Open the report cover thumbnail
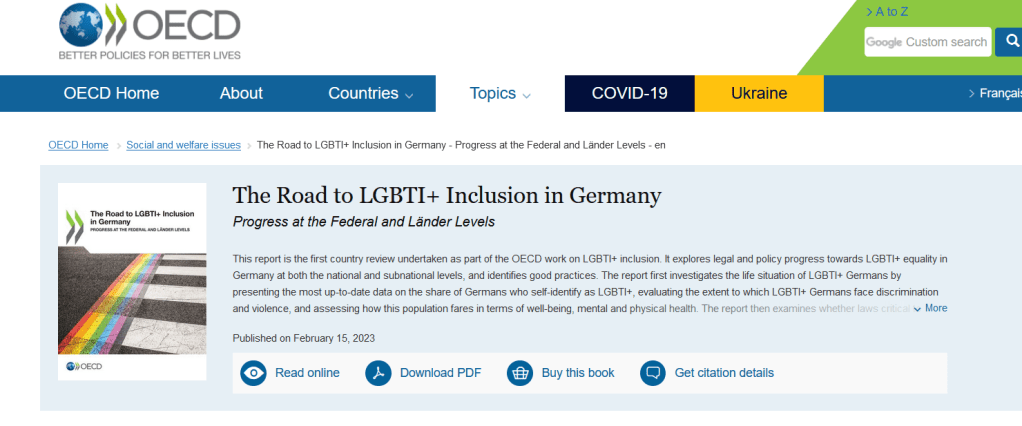The image size is (1022, 426). pyautogui.click(x=132, y=281)
